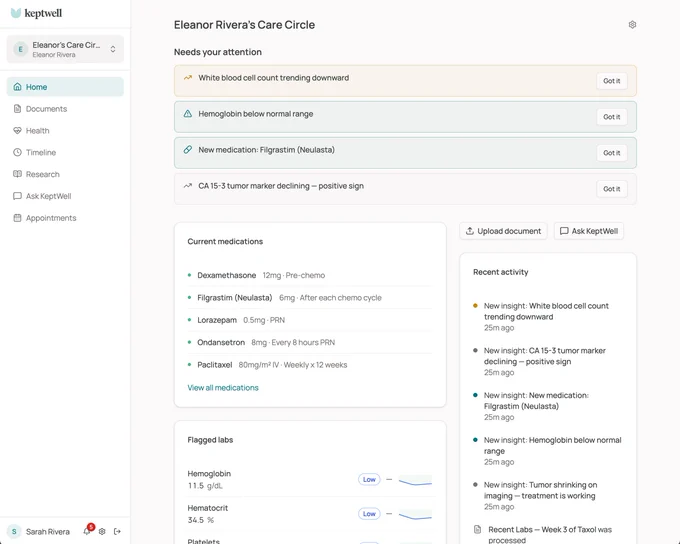Open Health section
Image resolution: width=680 pixels, height=544 pixels.
pyautogui.click(x=65, y=131)
